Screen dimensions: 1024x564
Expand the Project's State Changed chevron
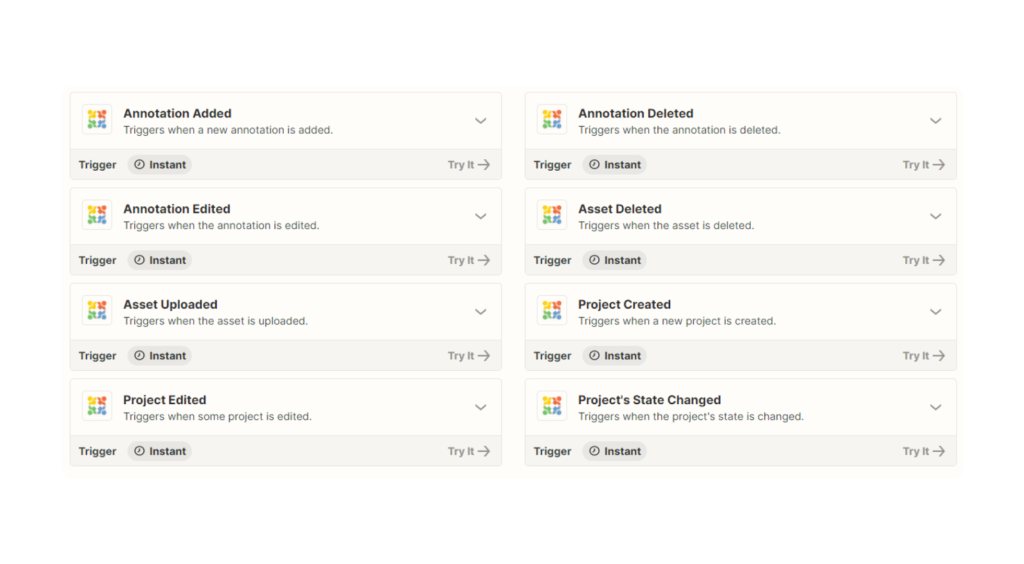(935, 407)
